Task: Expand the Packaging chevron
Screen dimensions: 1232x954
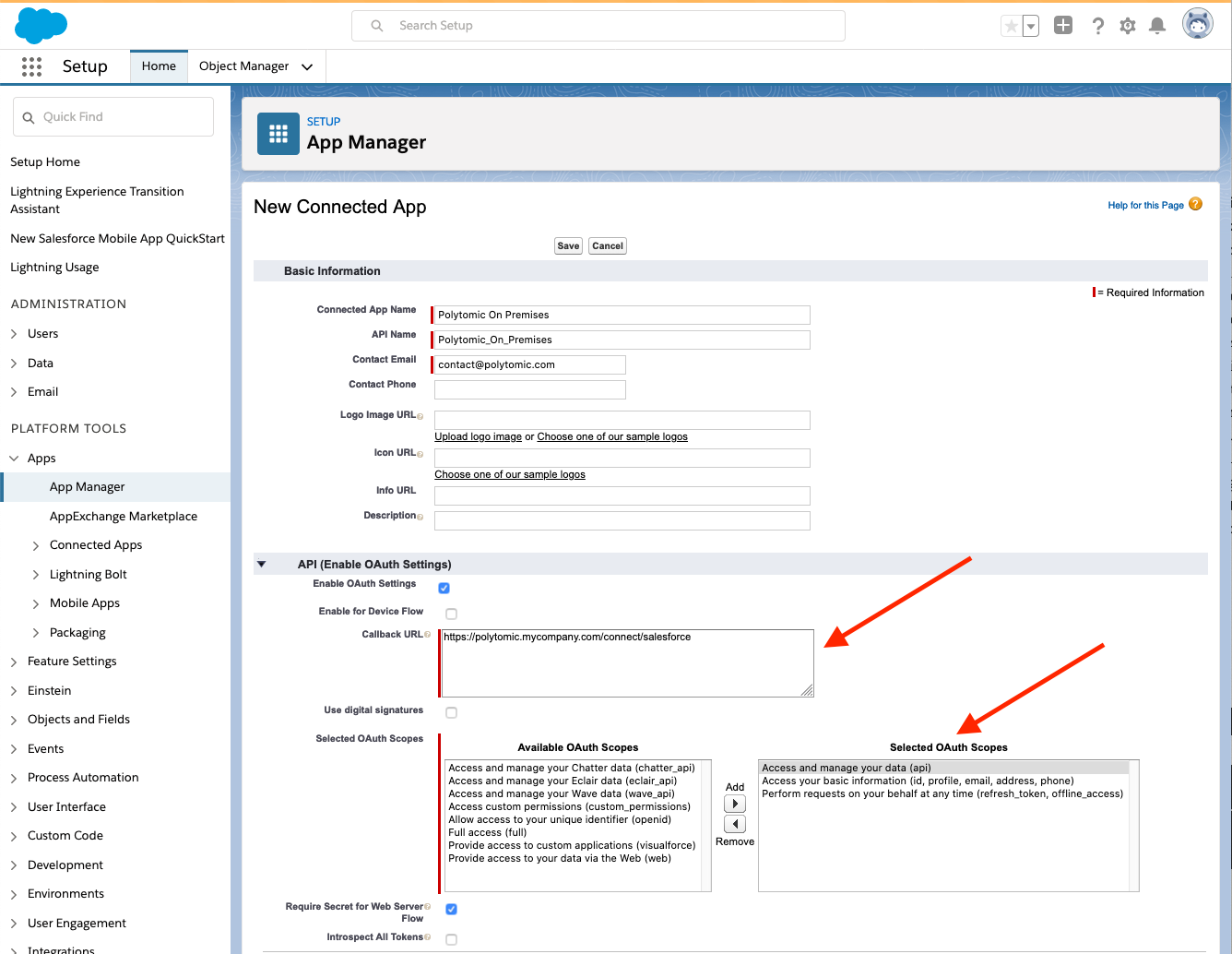Action: click(x=36, y=633)
